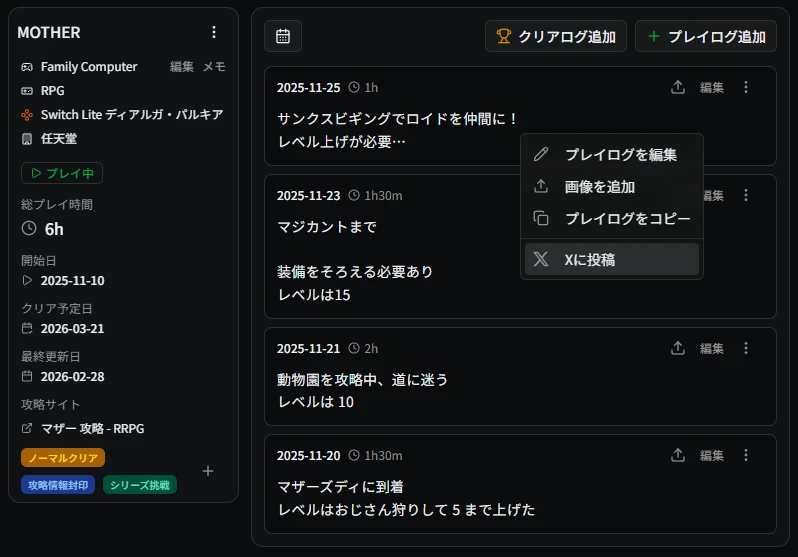The height and width of the screenshot is (557, 798).
Task: Click the last updated date 2026-02-28
Action: (x=72, y=376)
